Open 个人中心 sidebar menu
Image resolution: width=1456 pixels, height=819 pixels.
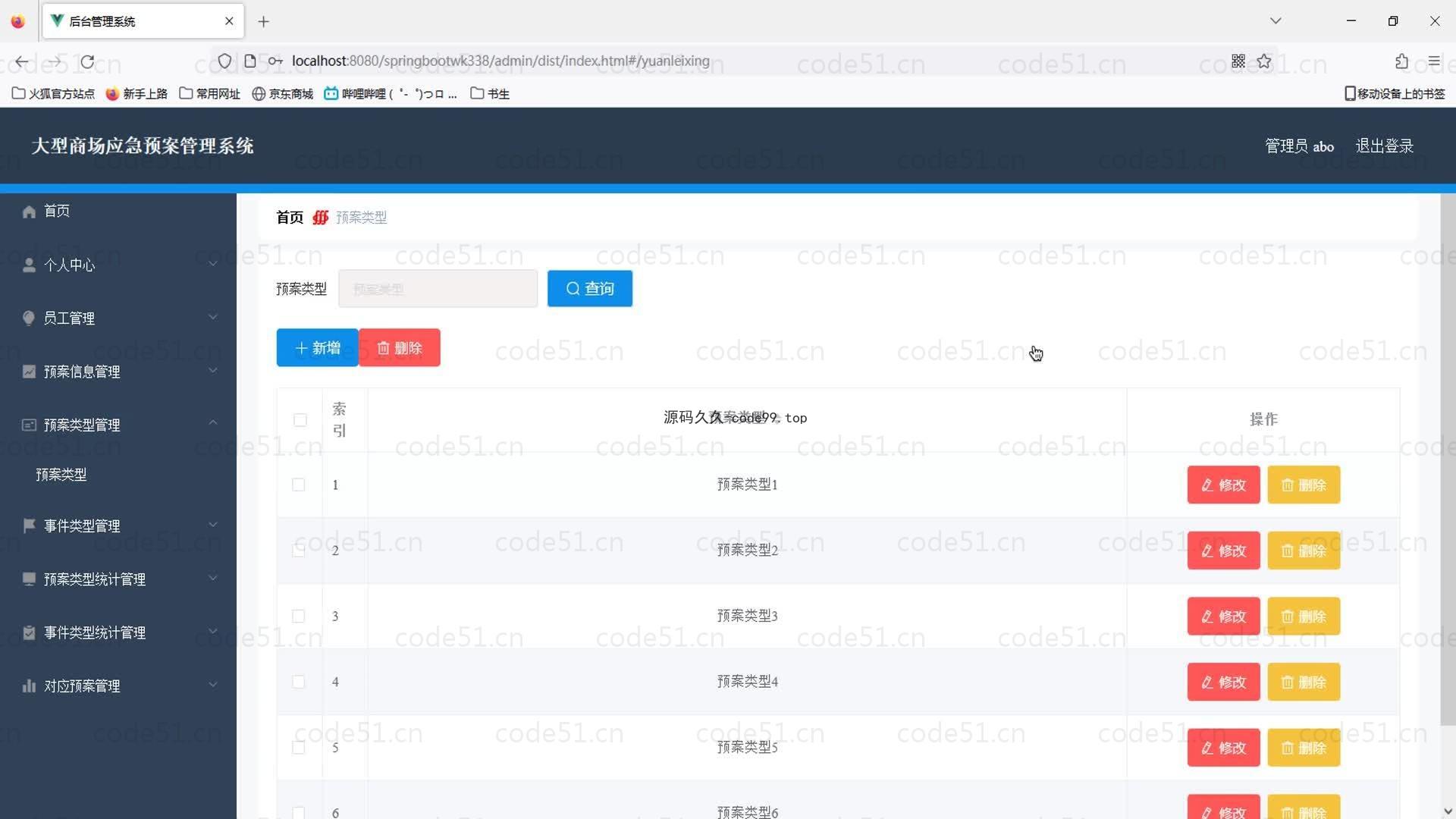118,265
